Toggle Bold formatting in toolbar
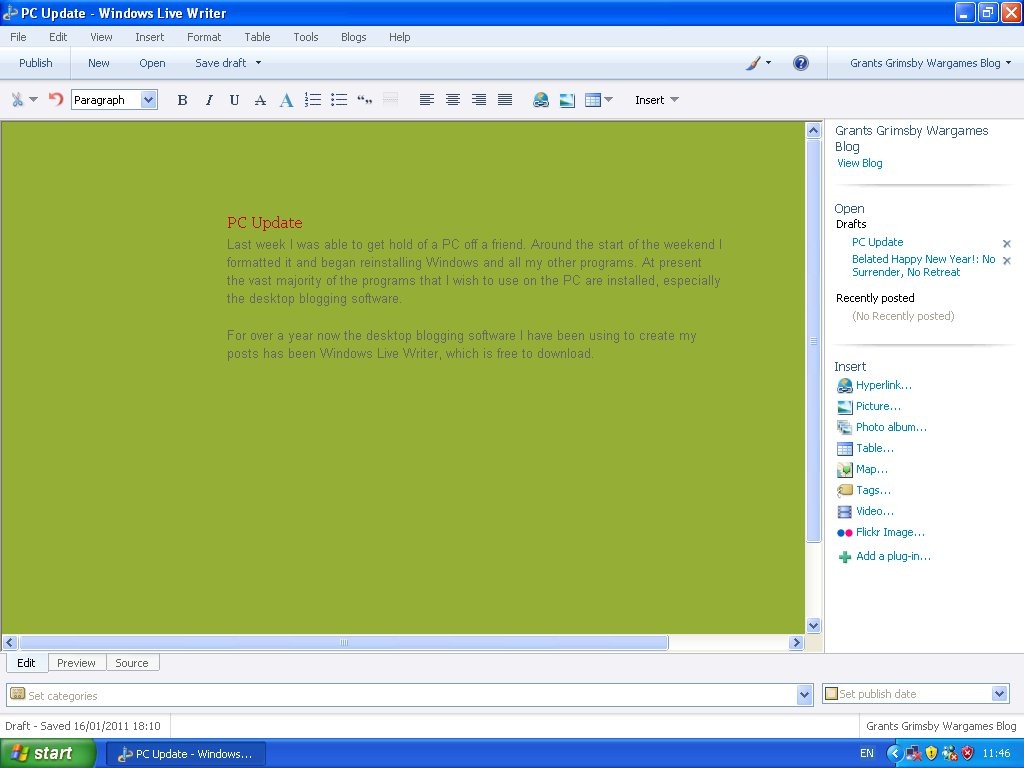The height and width of the screenshot is (768, 1024). pyautogui.click(x=182, y=100)
